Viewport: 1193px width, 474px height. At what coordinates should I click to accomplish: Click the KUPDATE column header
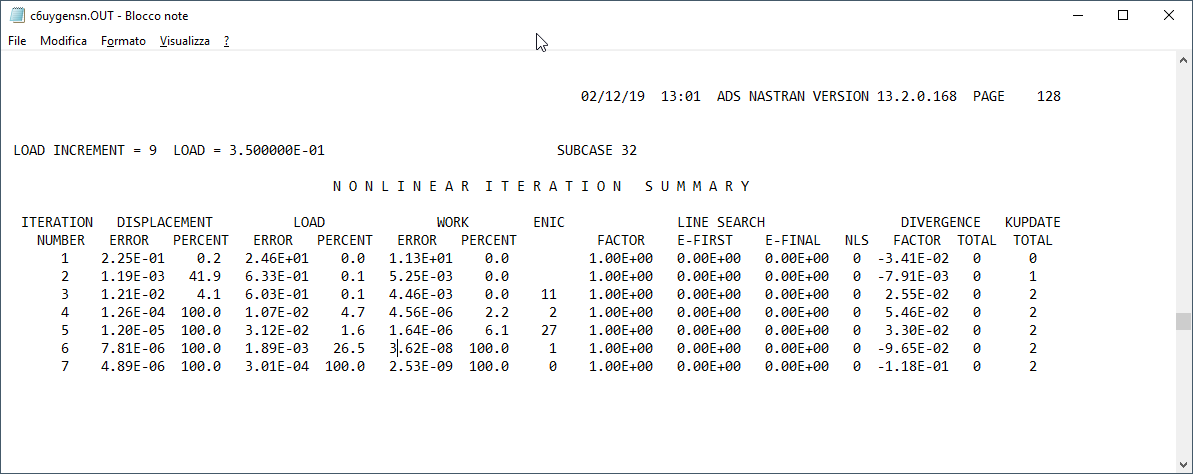pos(1032,222)
